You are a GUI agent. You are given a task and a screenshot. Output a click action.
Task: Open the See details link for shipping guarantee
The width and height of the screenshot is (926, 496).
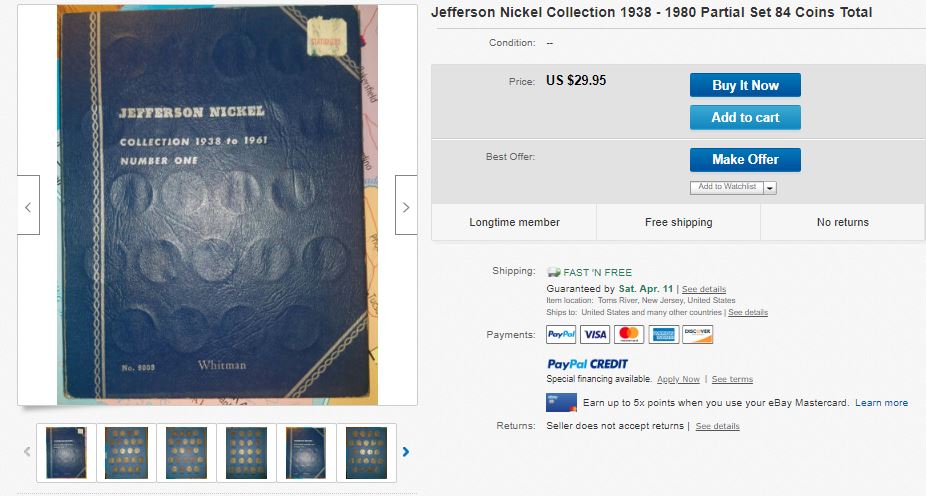click(704, 289)
